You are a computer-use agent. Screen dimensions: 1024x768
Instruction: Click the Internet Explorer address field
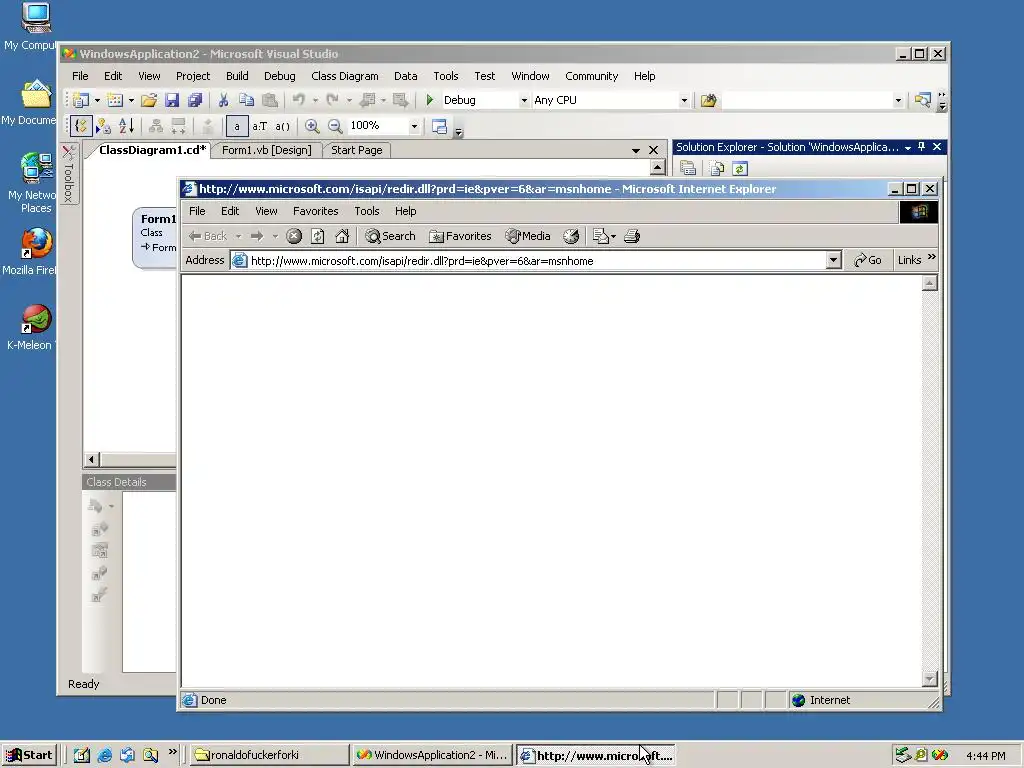[536, 261]
